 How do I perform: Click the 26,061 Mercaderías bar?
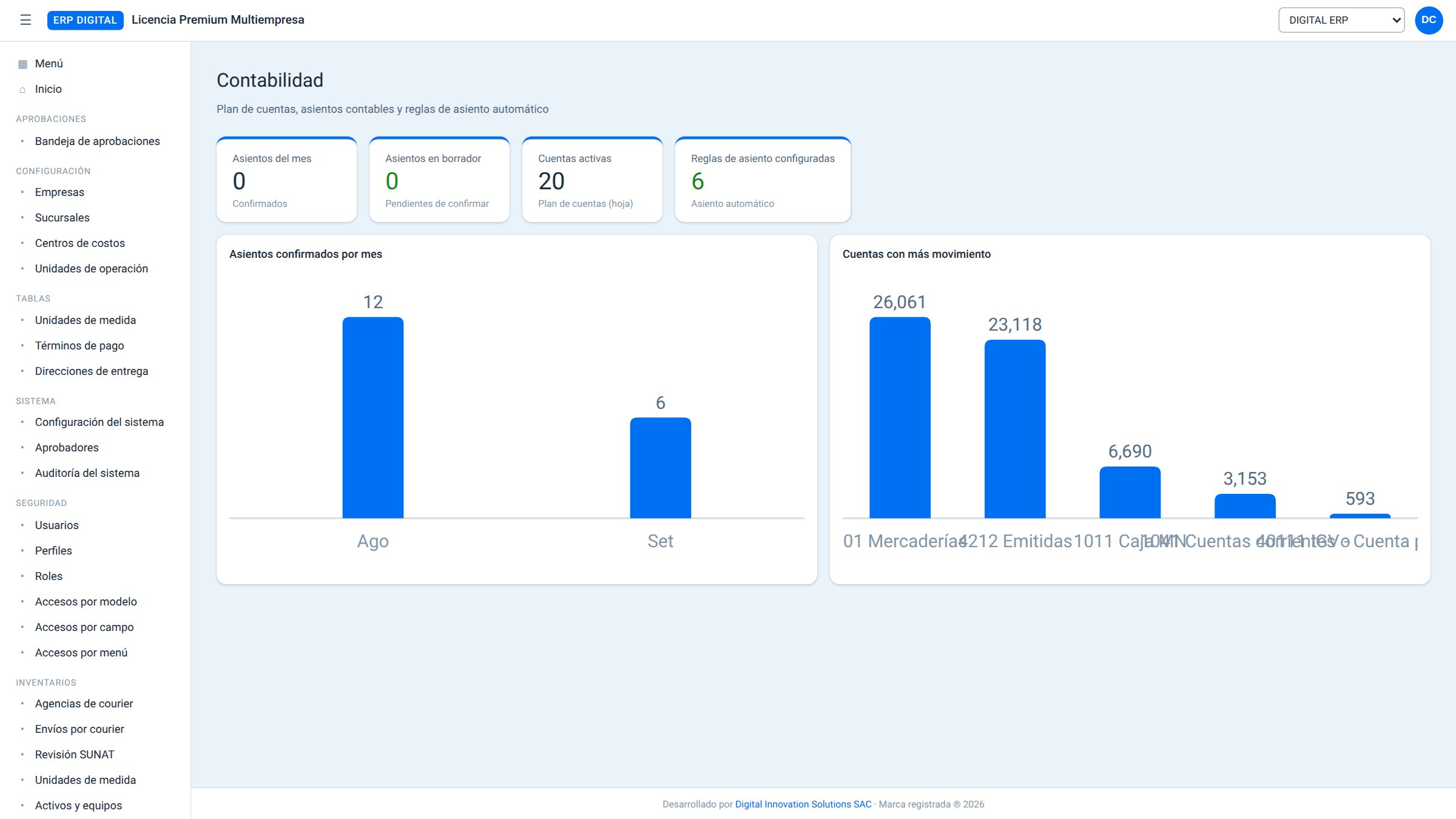(900, 417)
